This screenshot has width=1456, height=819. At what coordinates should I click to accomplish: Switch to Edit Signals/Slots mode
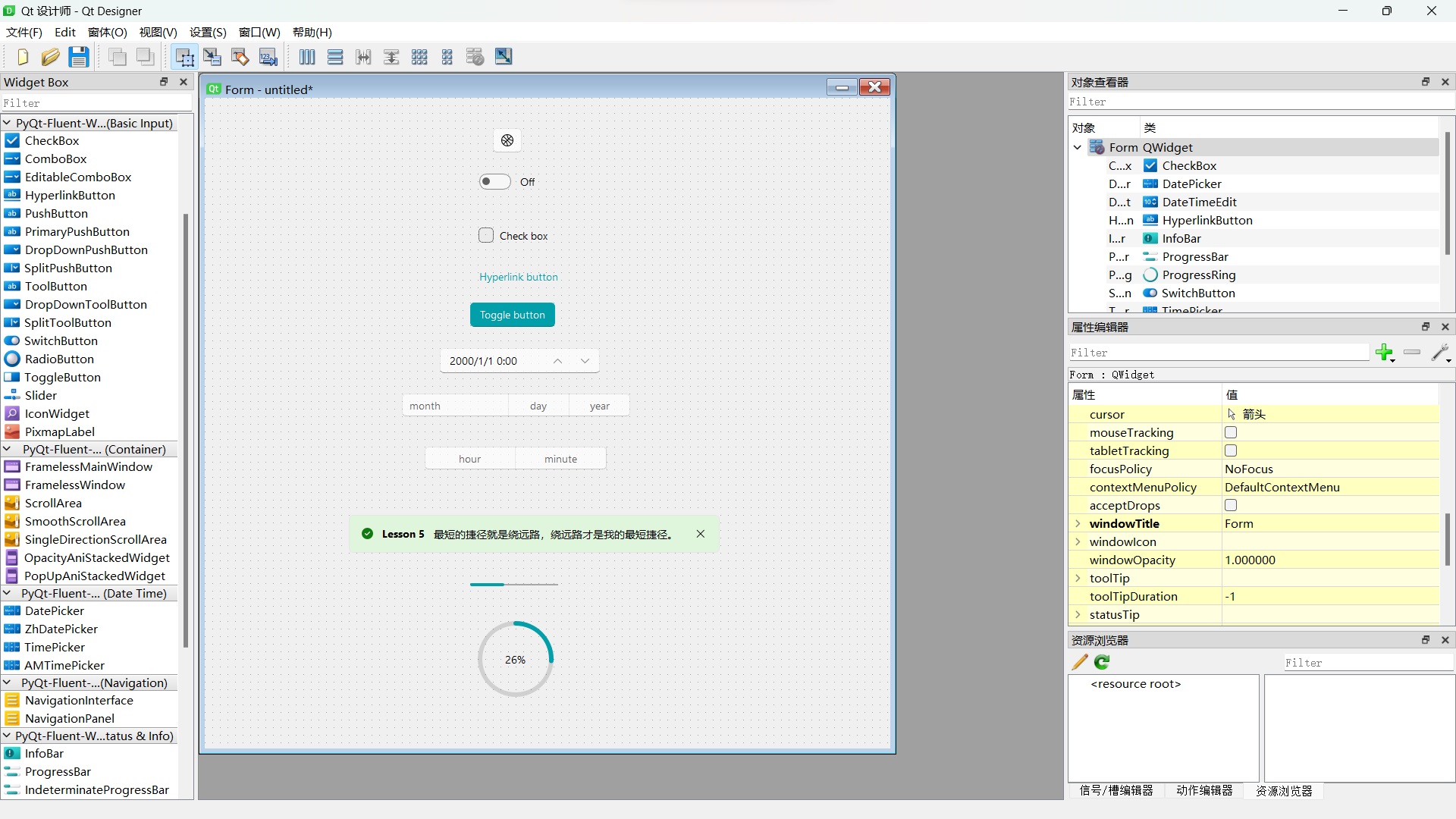pos(212,57)
